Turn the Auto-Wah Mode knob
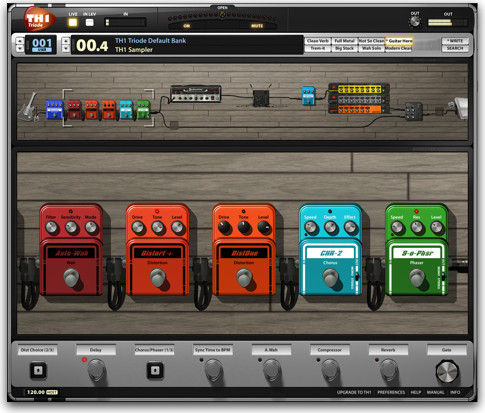The image size is (485, 413). click(x=91, y=227)
